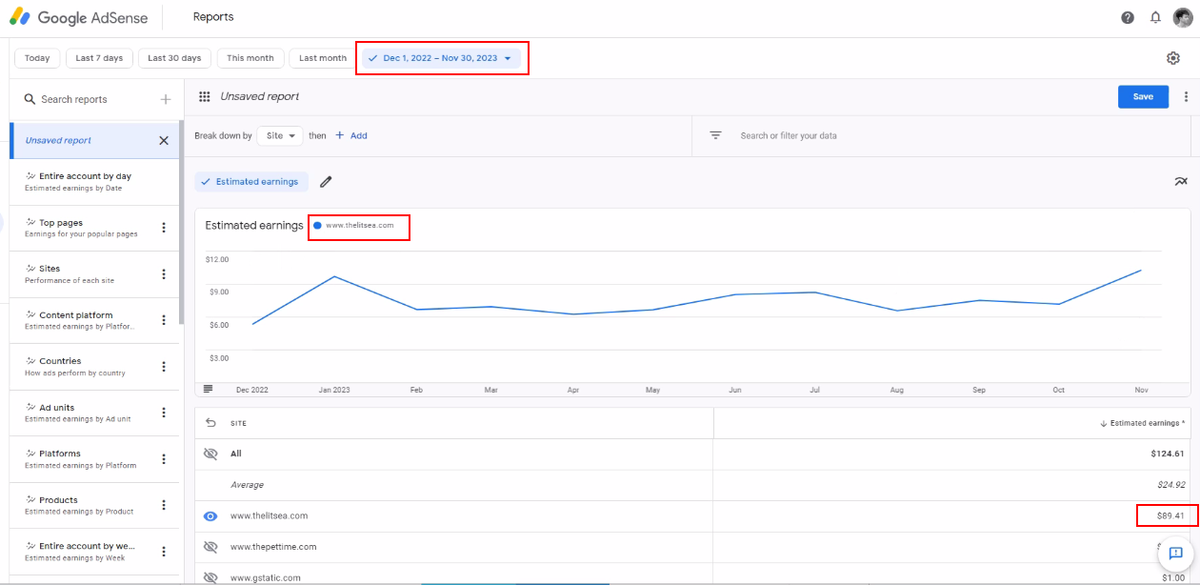Open the Sites report options menu
Image resolution: width=1200 pixels, height=585 pixels.
(164, 274)
